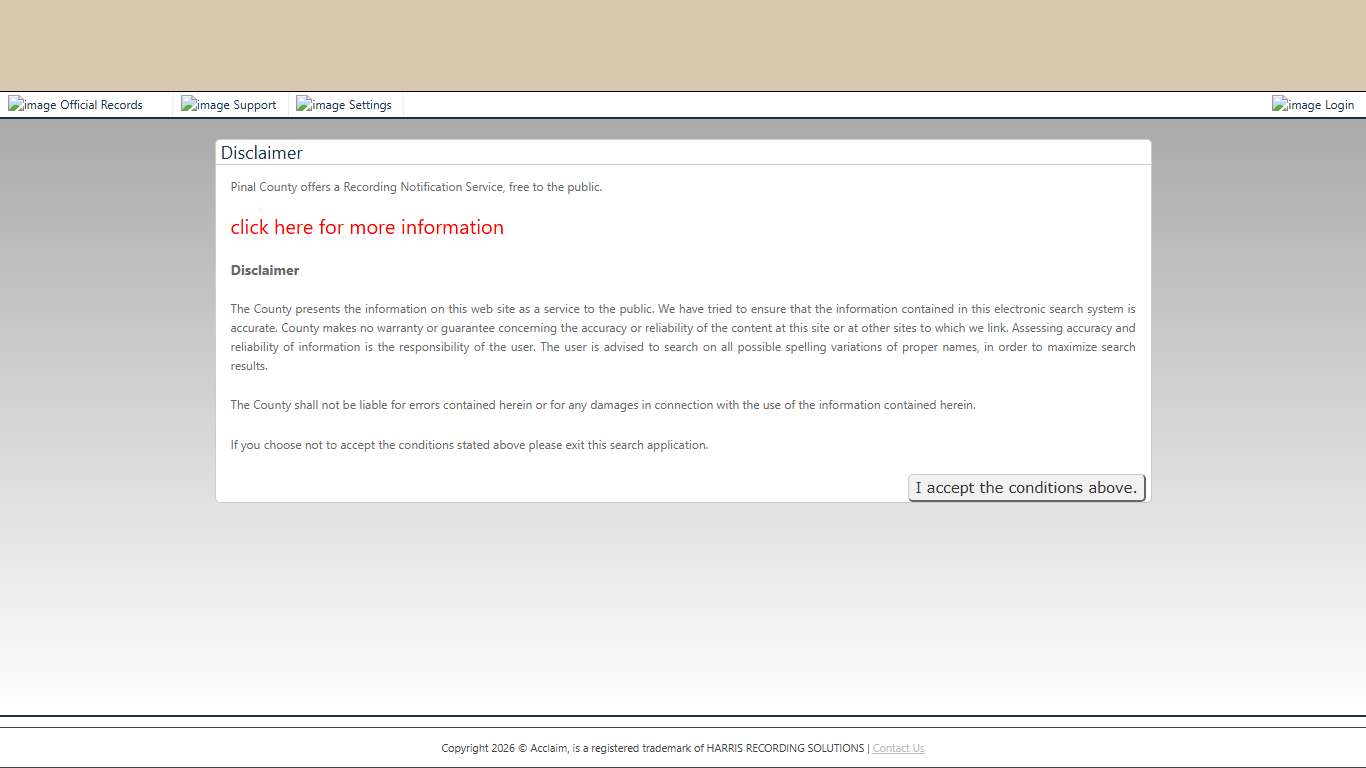Click the Recording Notification Service sentence
The width and height of the screenshot is (1366, 768).
[x=416, y=187]
